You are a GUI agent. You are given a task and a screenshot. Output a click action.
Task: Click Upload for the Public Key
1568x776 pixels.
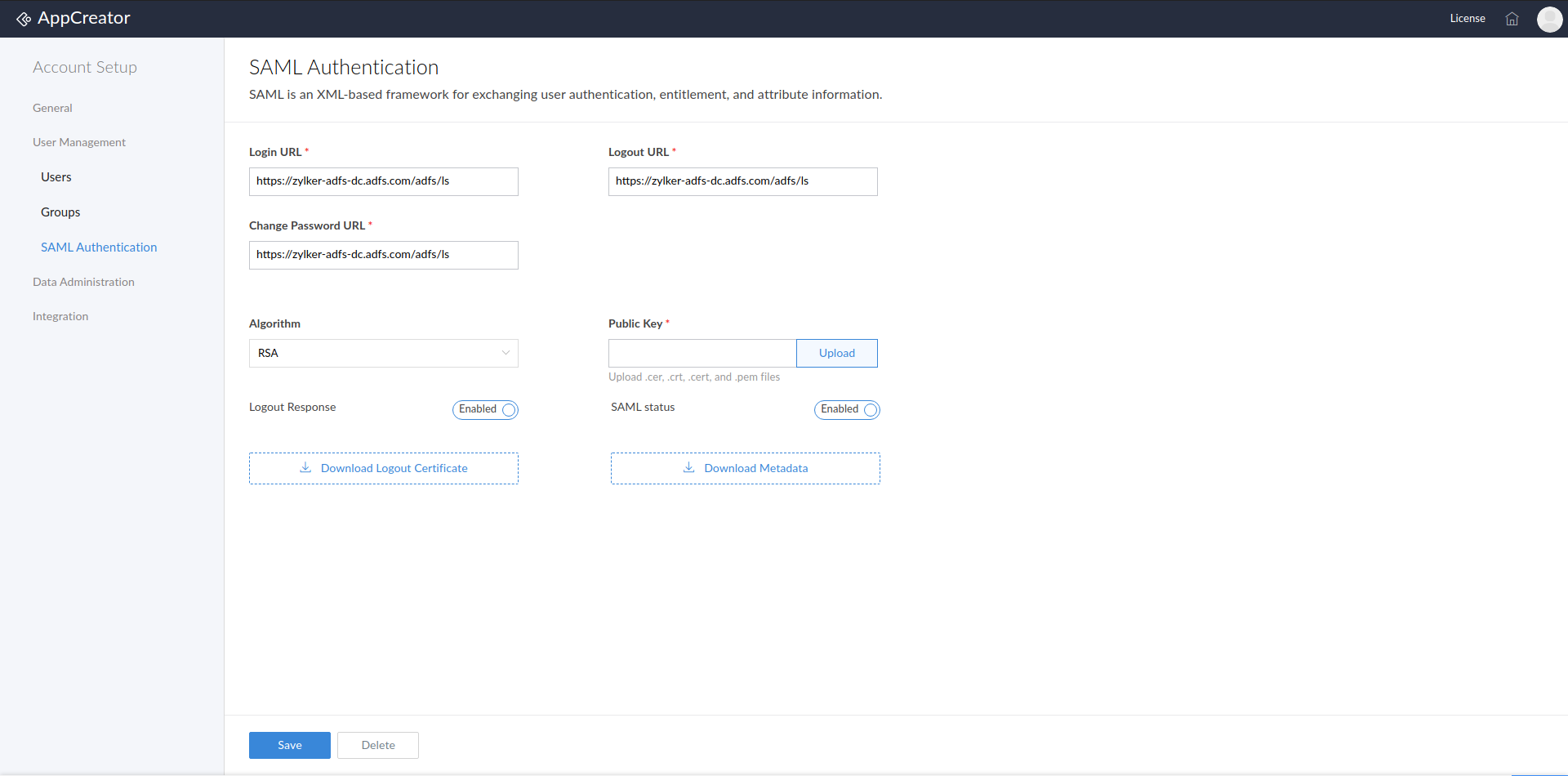tap(837, 353)
